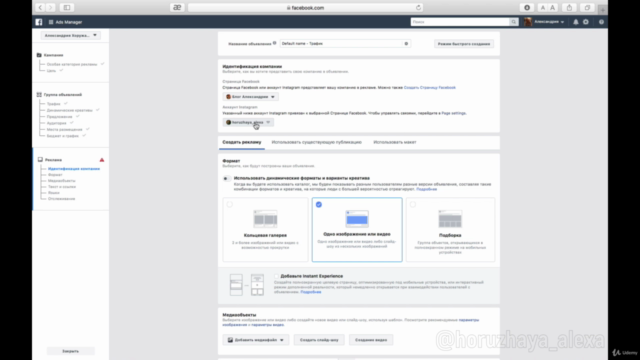Viewport: 640px width, 360px height.
Task: Click the smaller A text size button
Action: point(542,7)
